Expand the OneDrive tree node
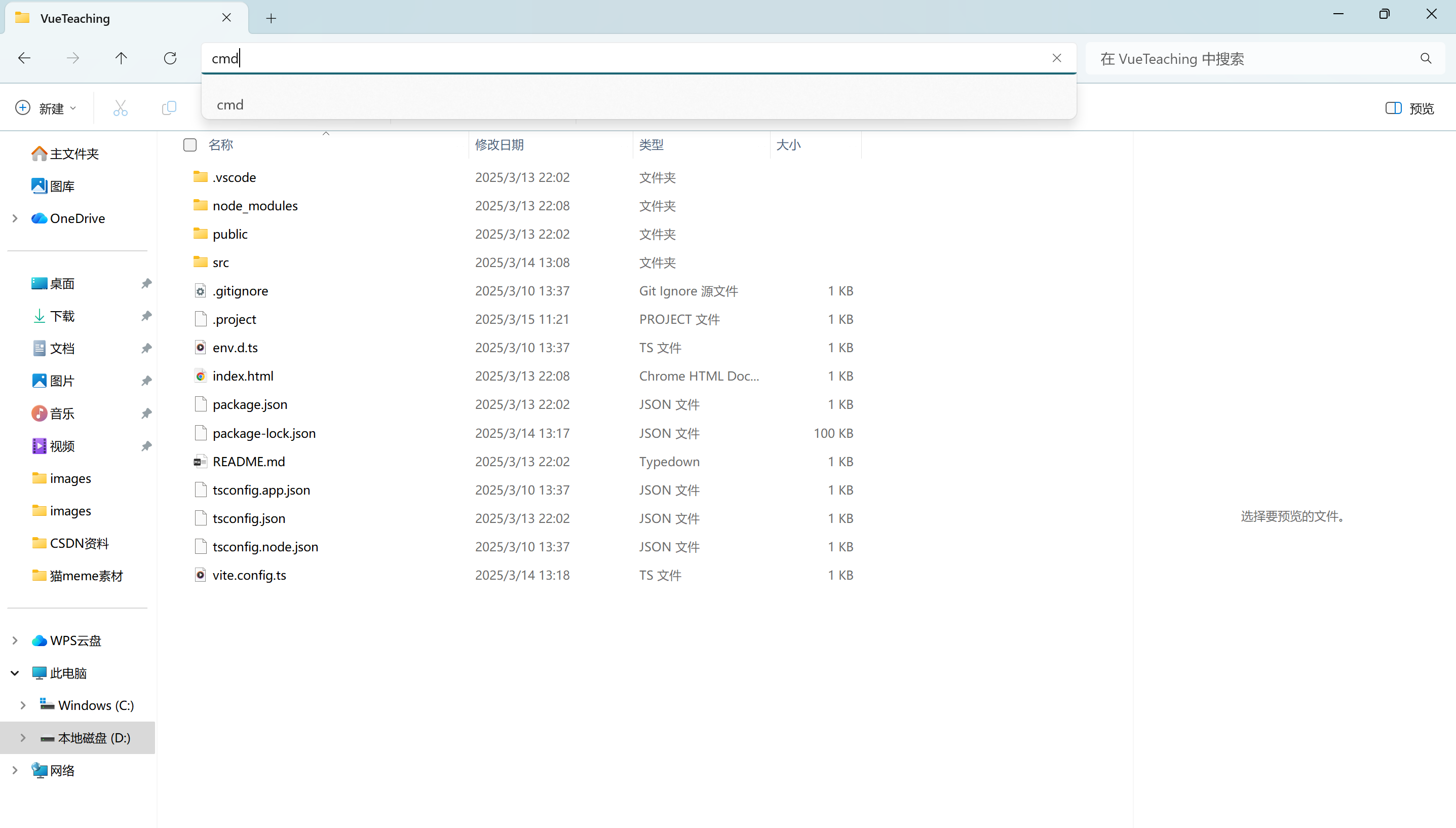This screenshot has width=1456, height=828. 15,218
